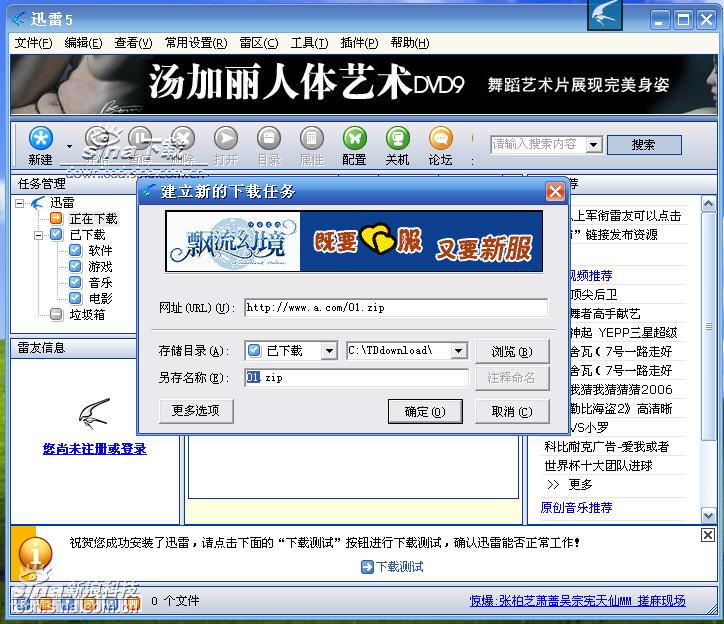This screenshot has width=724, height=624.
Task: Open 科比耐克广告-爱我或者 link
Action: 606,447
